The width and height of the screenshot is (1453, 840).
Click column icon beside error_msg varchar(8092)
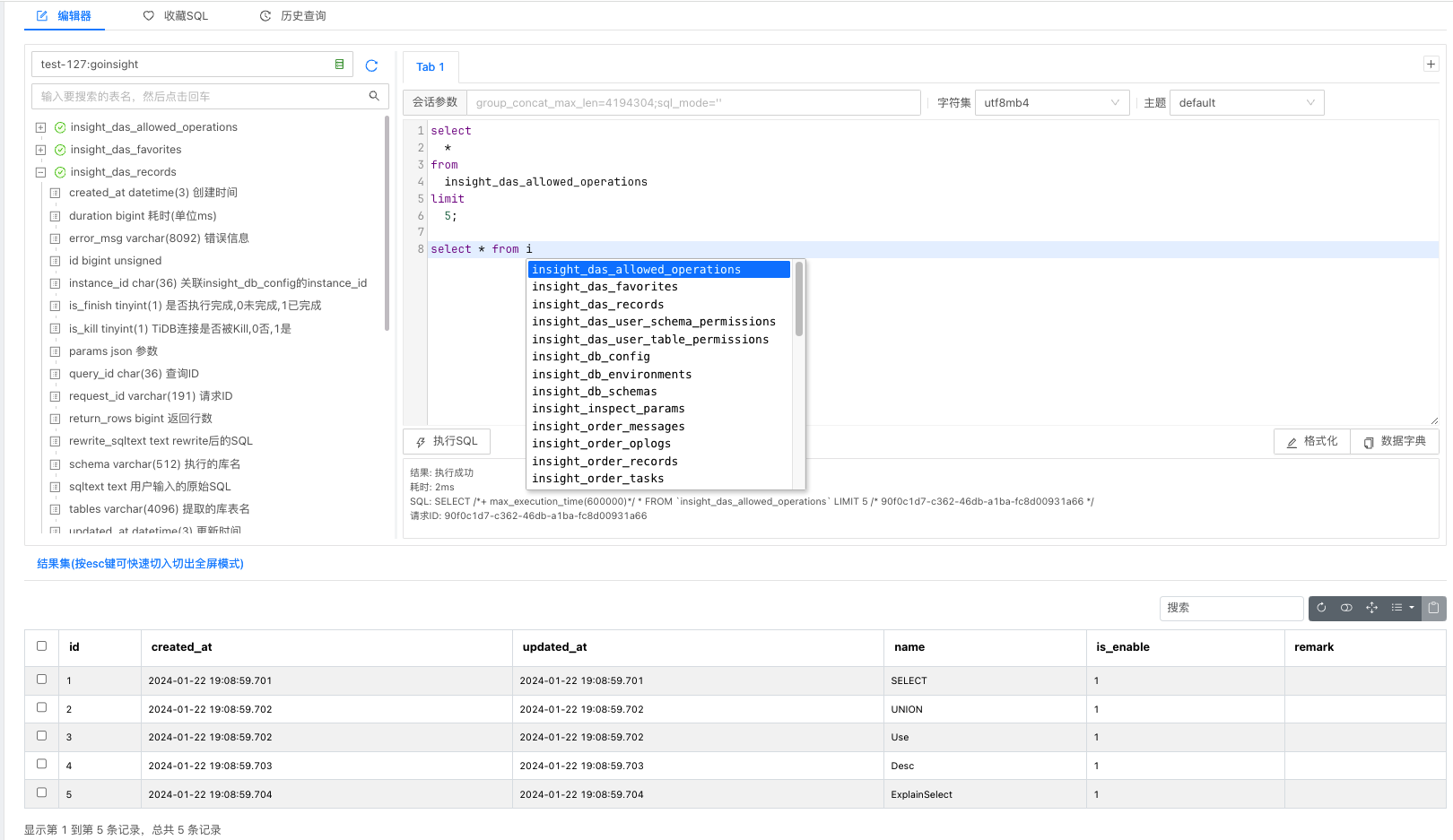click(55, 238)
